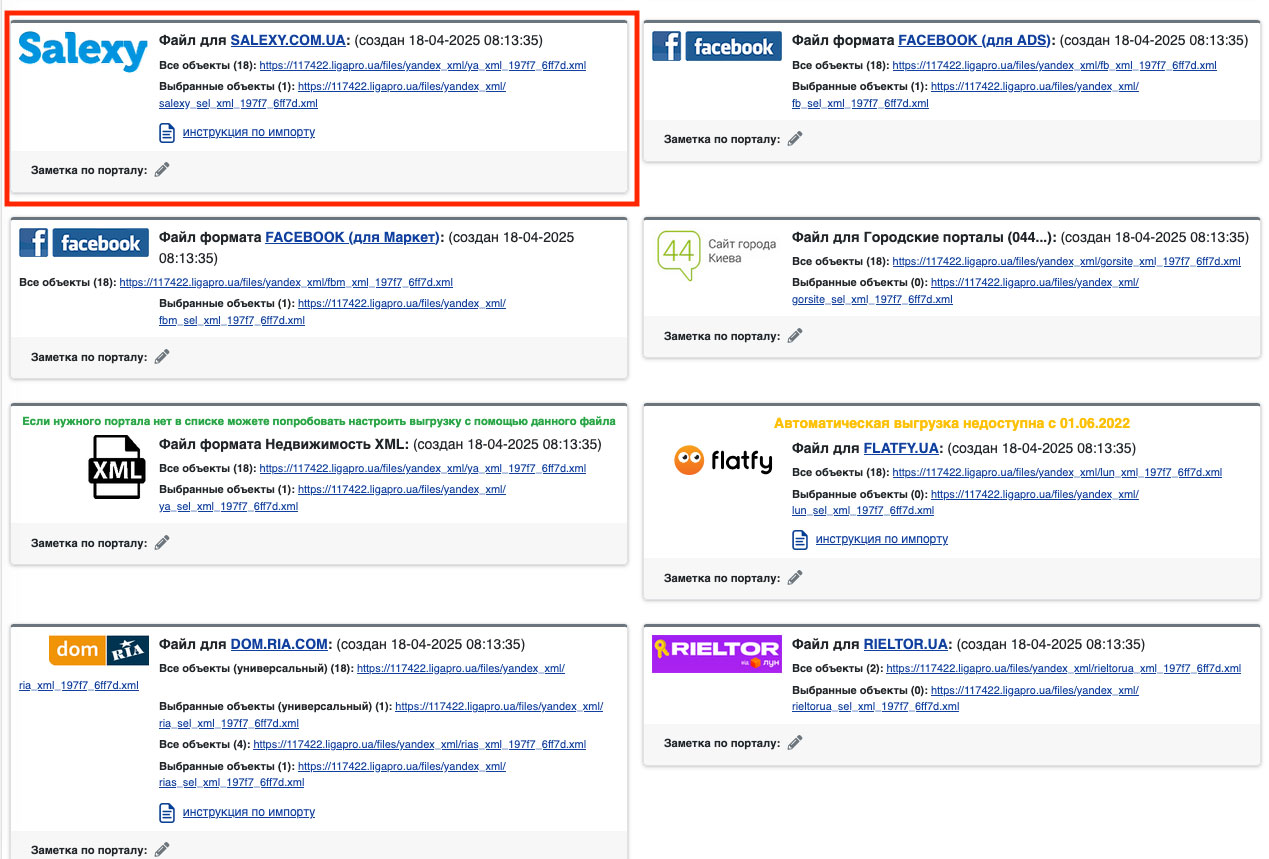Open the DOM.RIA.COM link
The image size is (1269, 859).
[279, 644]
